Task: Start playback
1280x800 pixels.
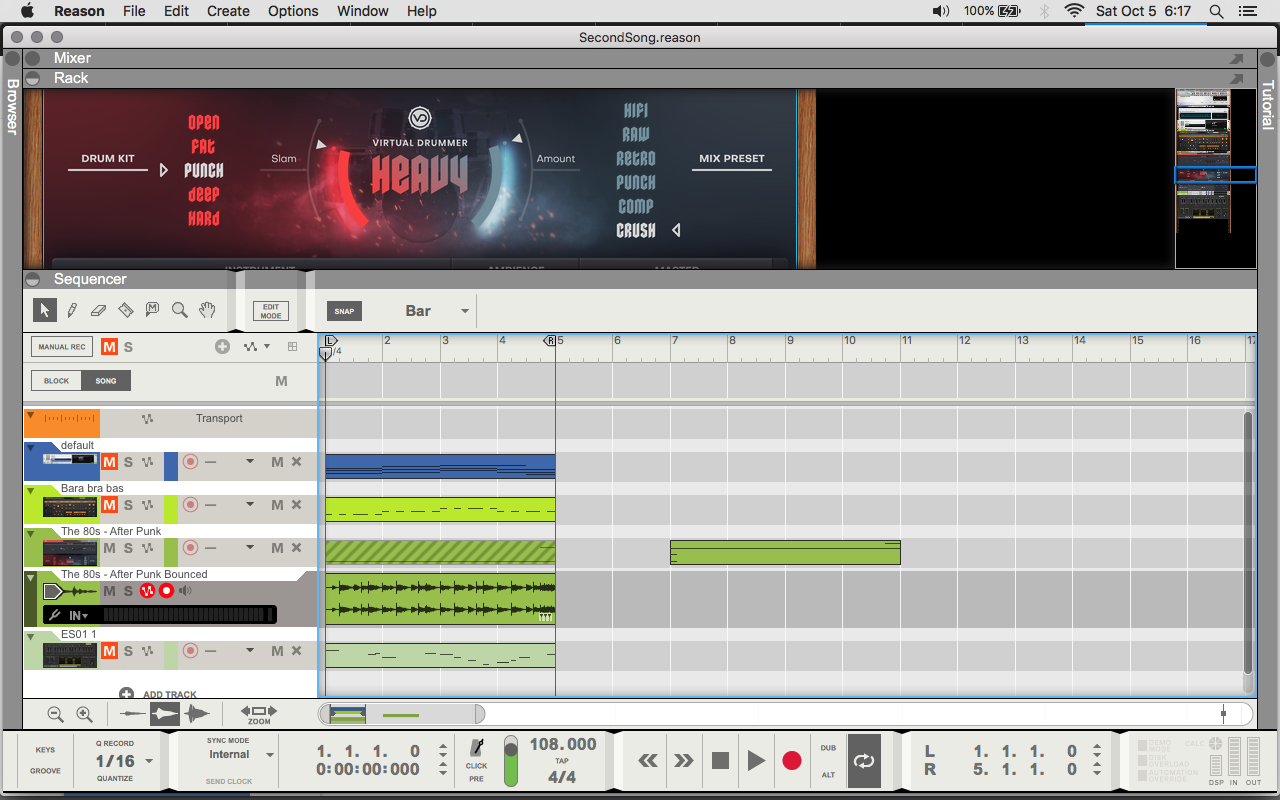Action: 756,761
